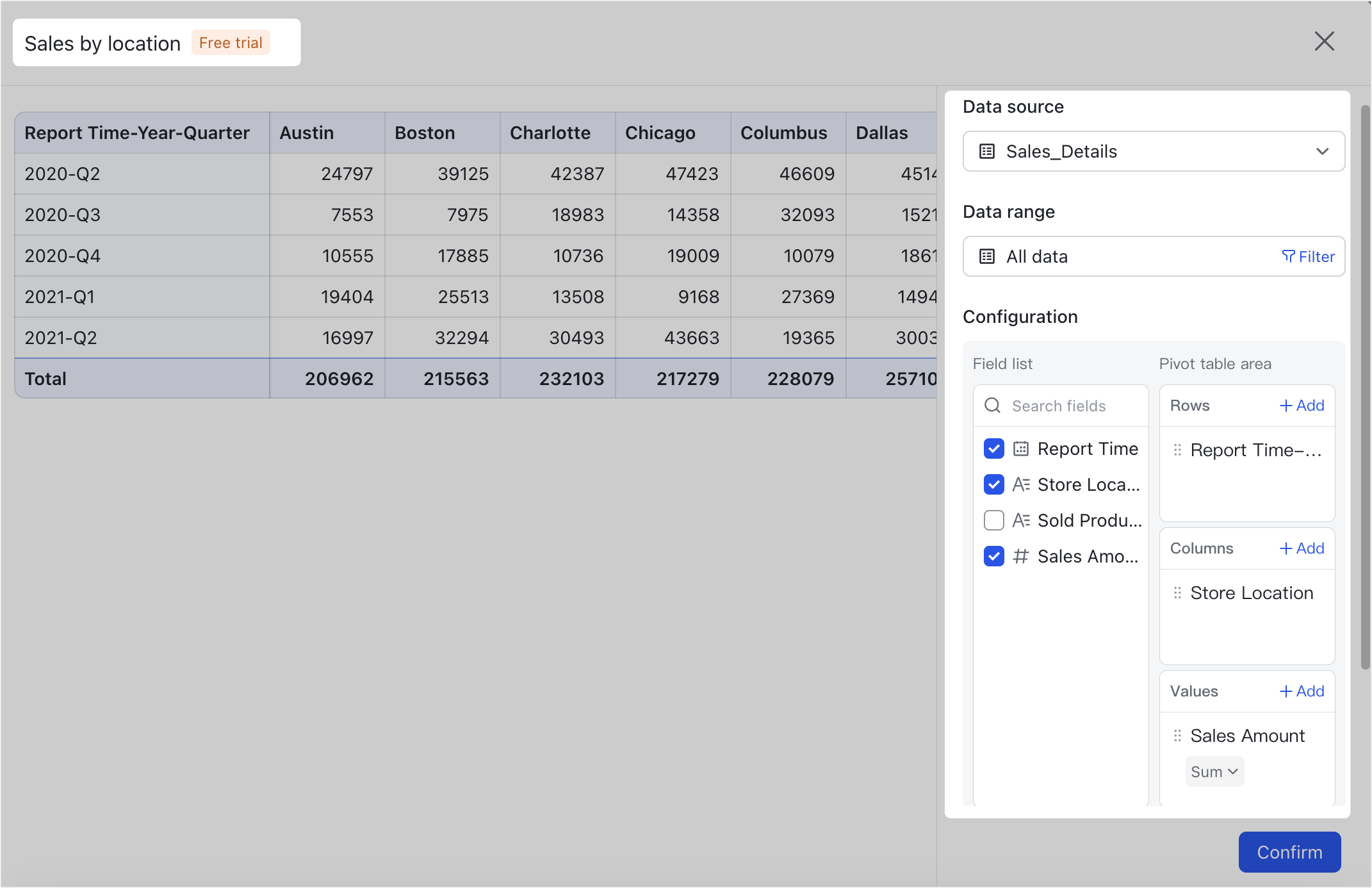Click the drag handle for Sales Amount value item
The image size is (1372, 888).
(1177, 736)
